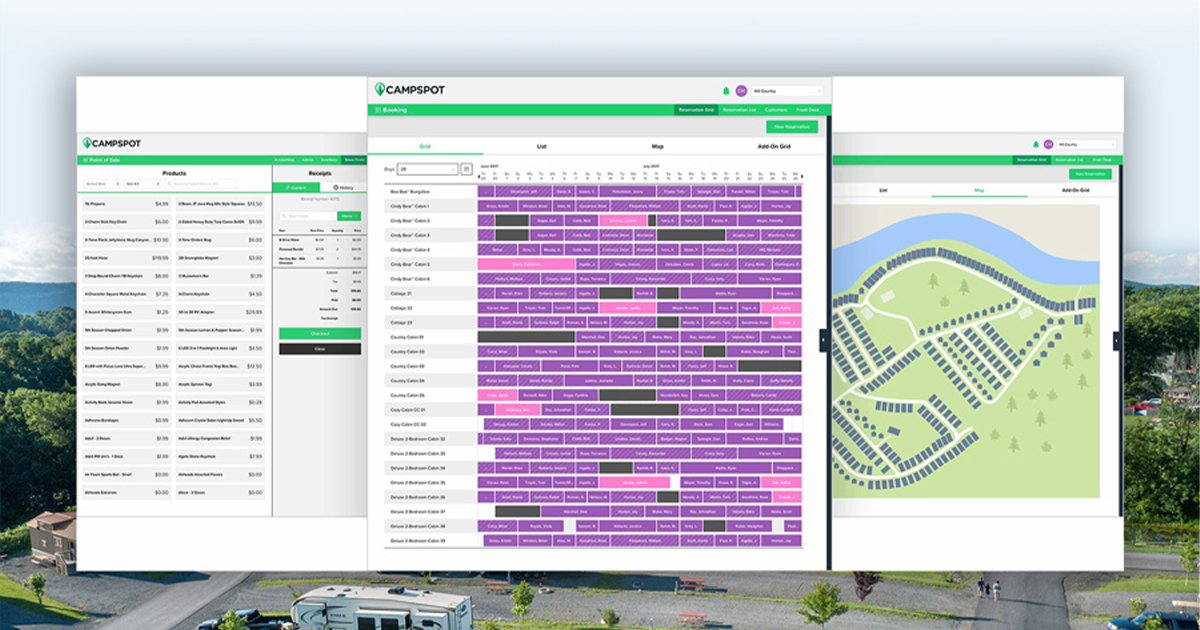Viewport: 1200px width, 630px height.
Task: Select Customers in the Booking navigation bar
Action: (776, 110)
